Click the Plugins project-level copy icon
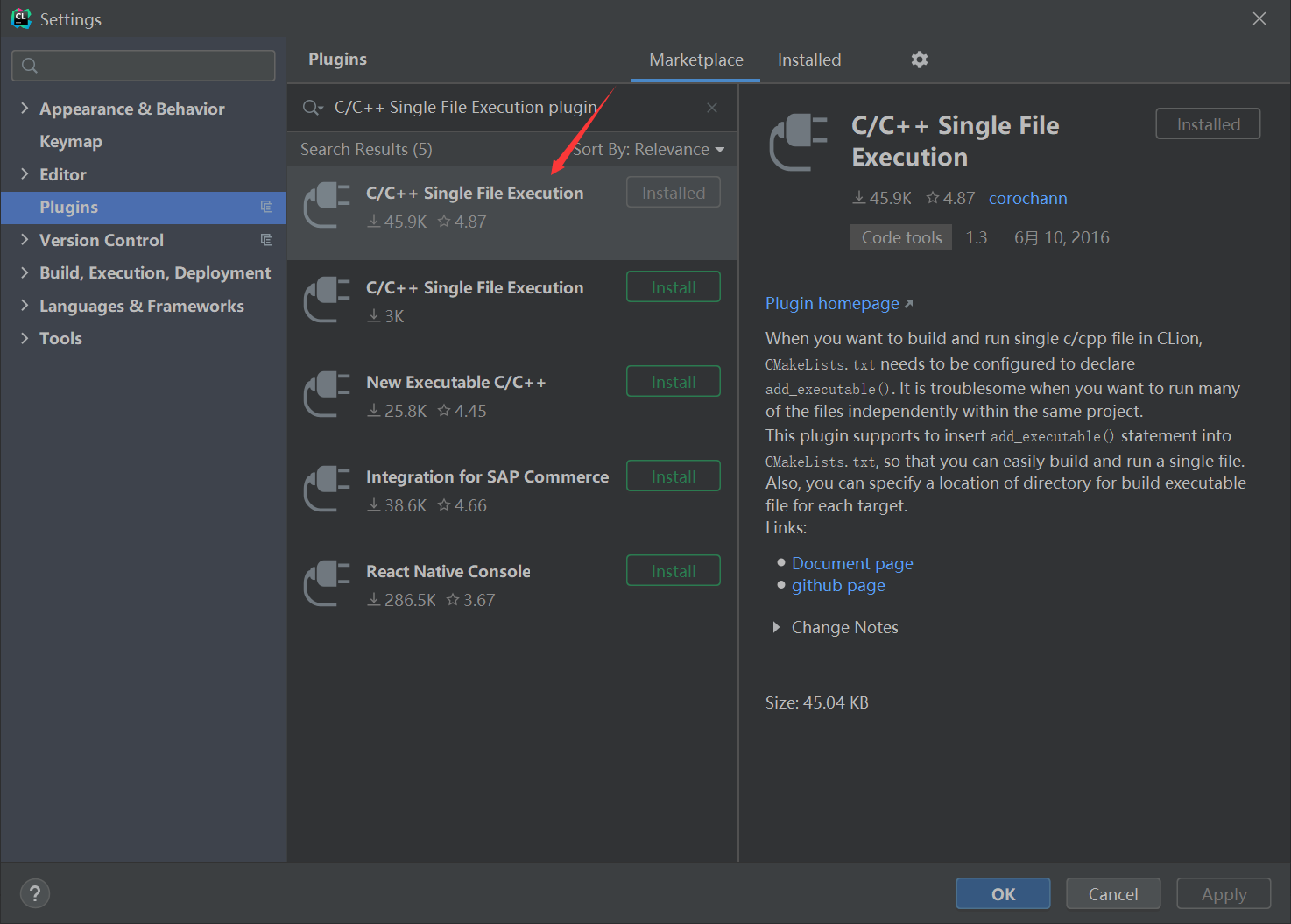This screenshot has width=1291, height=924. pos(266,207)
